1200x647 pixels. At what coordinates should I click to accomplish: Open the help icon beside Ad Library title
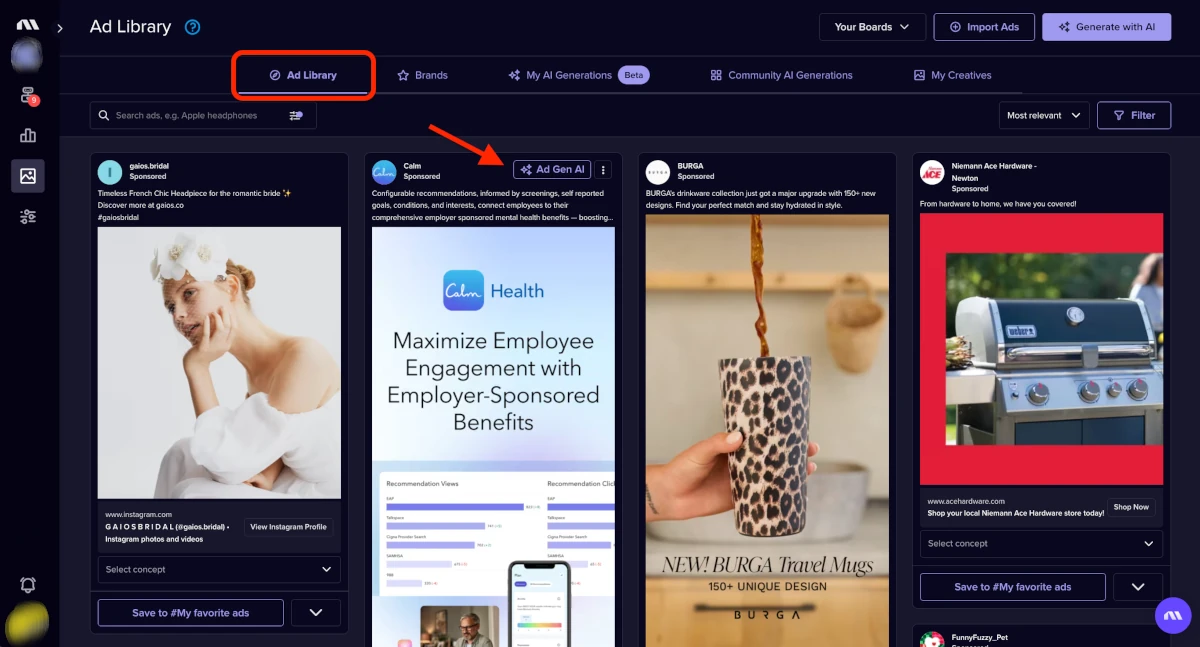tap(193, 27)
